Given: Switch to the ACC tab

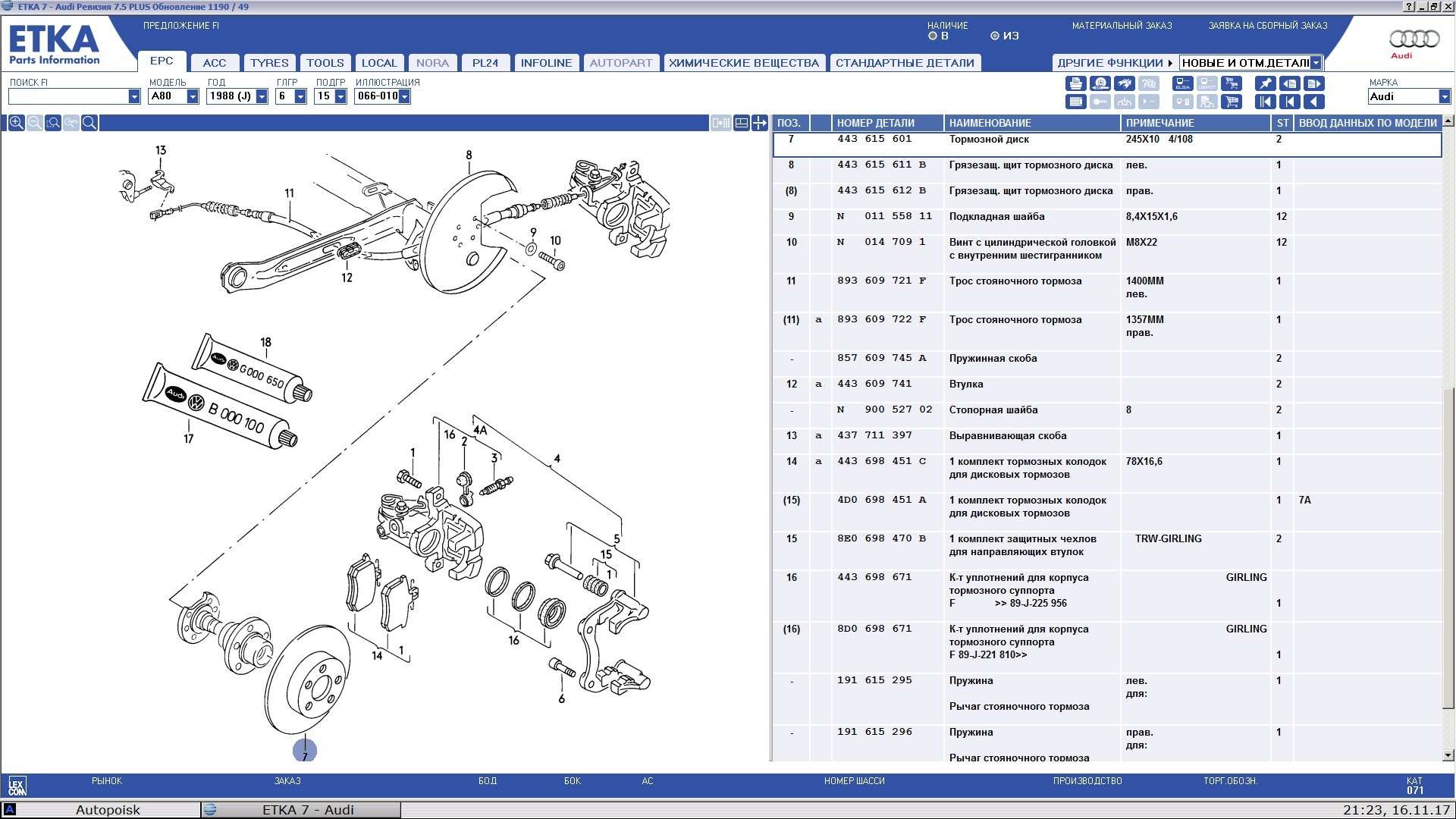Looking at the screenshot, I should (x=215, y=63).
